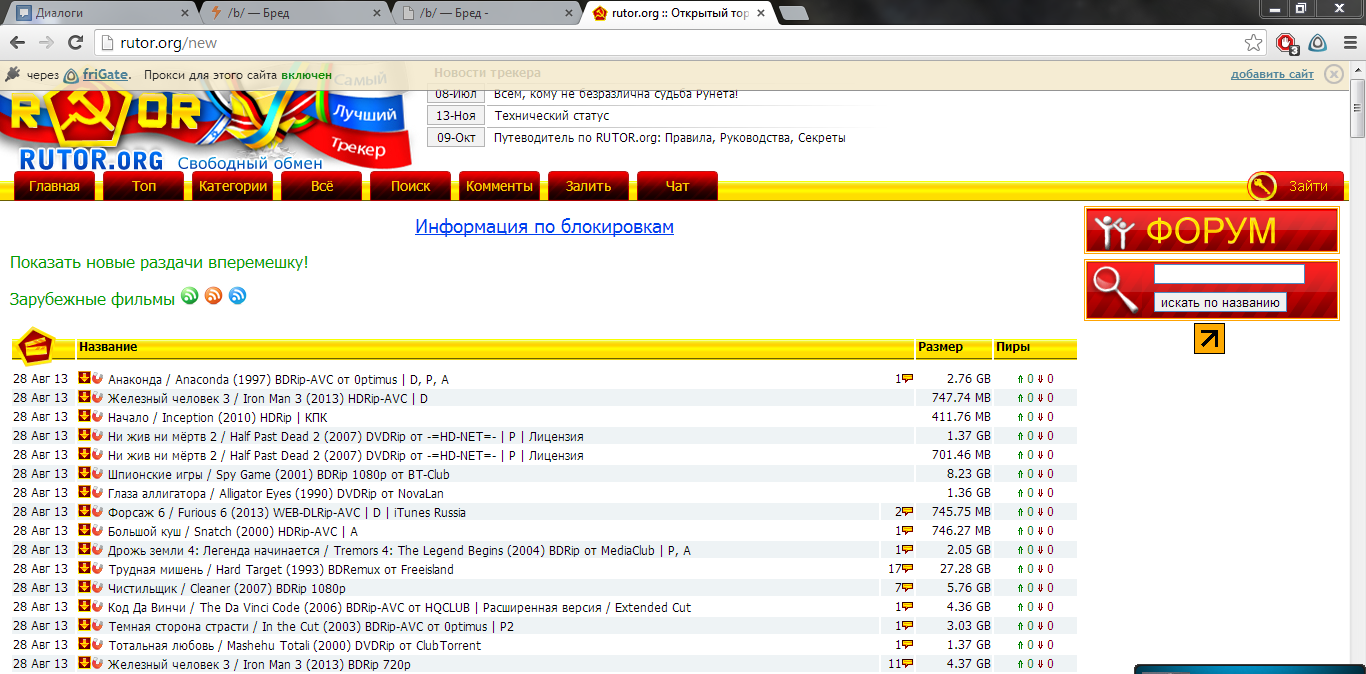Open magnet link for Глаза аллигатора / Alligator Eyes
The height and width of the screenshot is (674, 1366).
[97, 493]
